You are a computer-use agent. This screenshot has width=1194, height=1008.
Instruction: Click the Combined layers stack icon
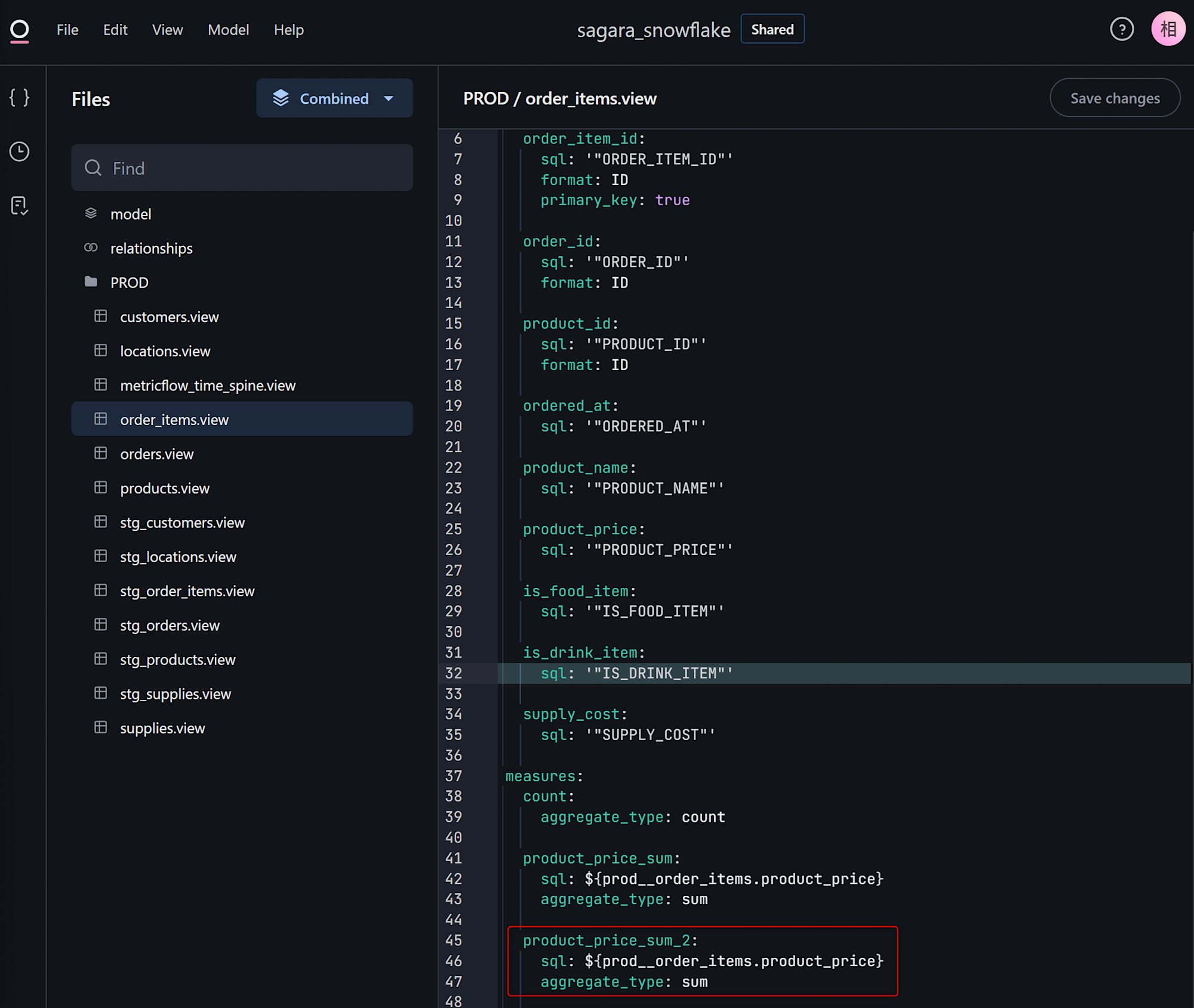[281, 98]
